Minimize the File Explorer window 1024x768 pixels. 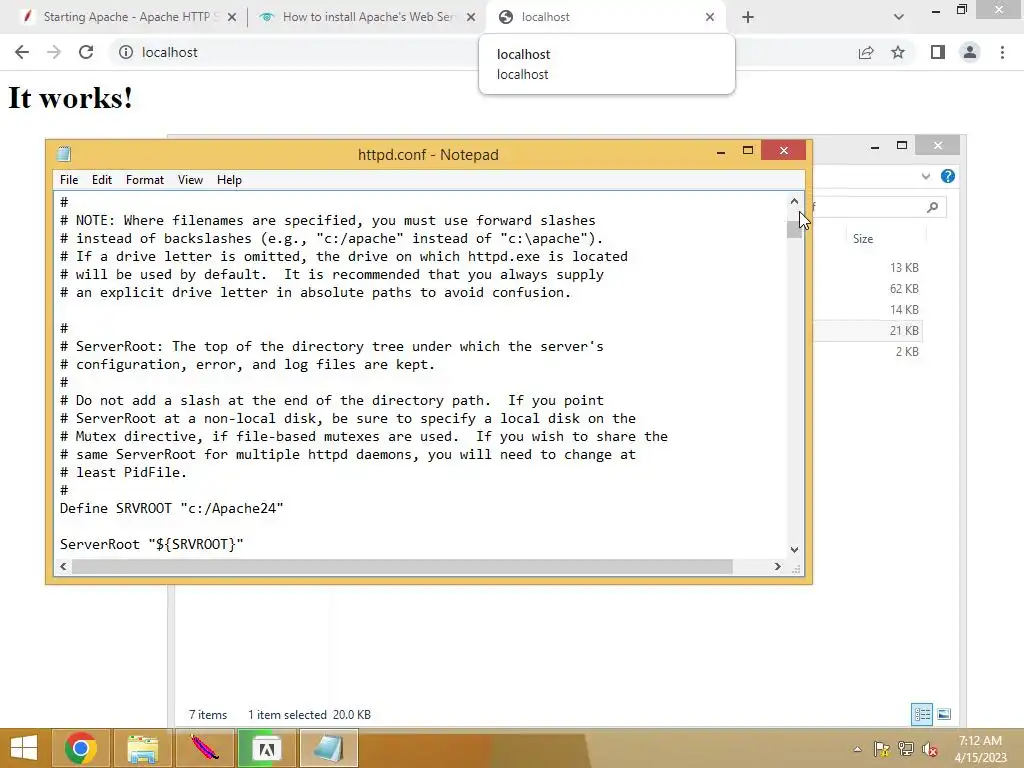click(x=875, y=146)
